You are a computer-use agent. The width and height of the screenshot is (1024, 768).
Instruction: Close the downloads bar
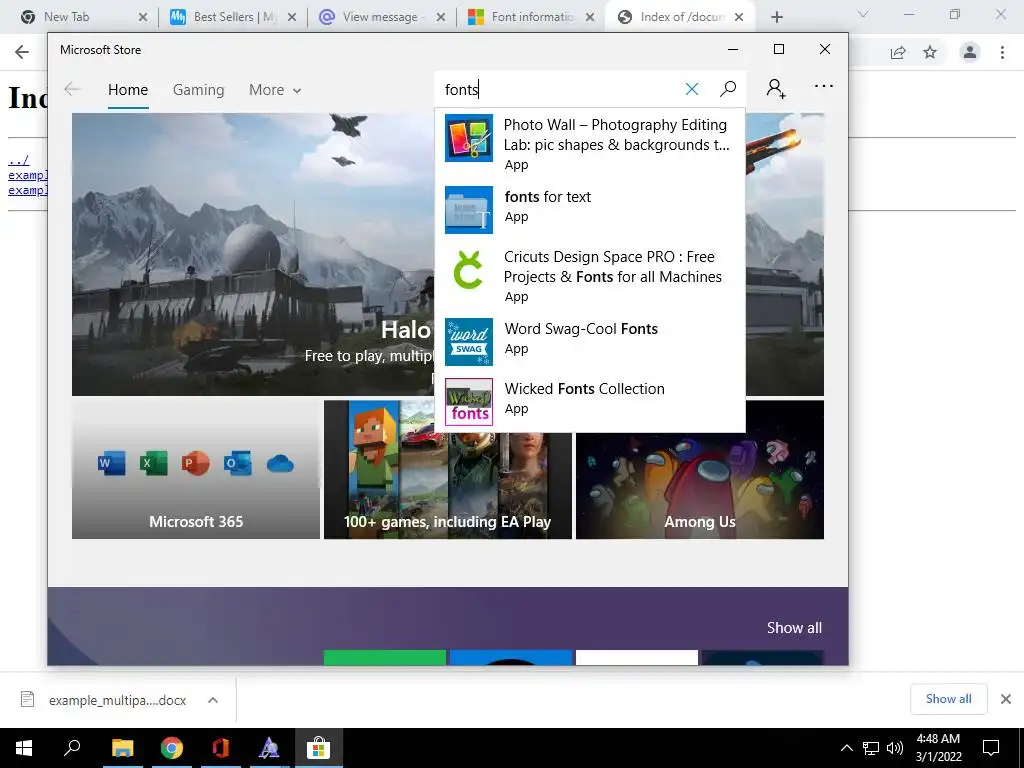(1006, 699)
